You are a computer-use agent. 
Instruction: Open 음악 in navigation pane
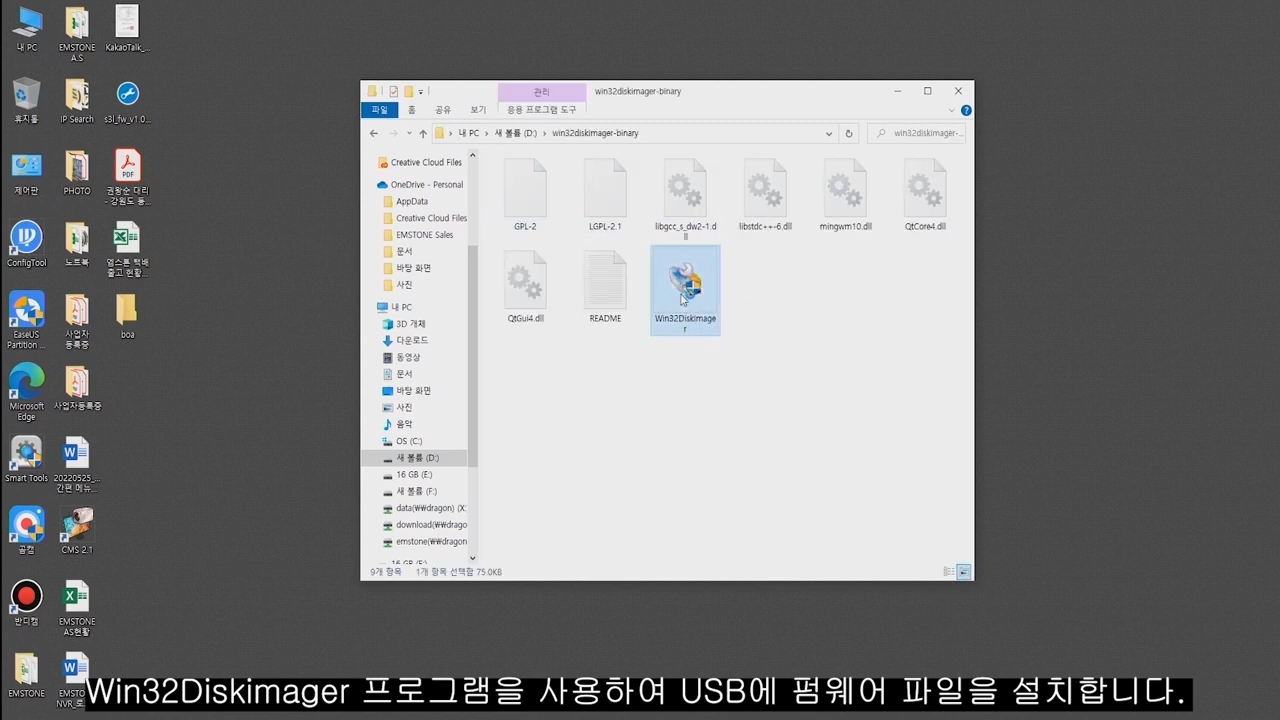pyautogui.click(x=397, y=424)
